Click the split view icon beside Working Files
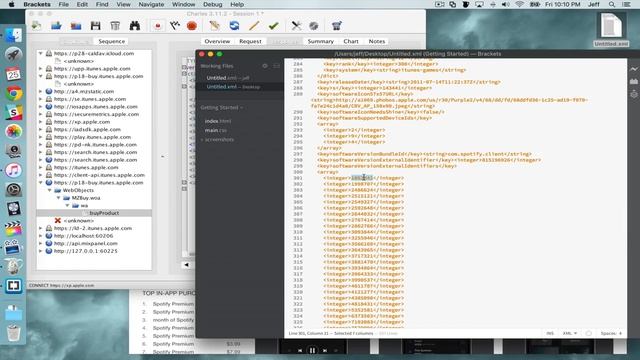 (x=276, y=66)
